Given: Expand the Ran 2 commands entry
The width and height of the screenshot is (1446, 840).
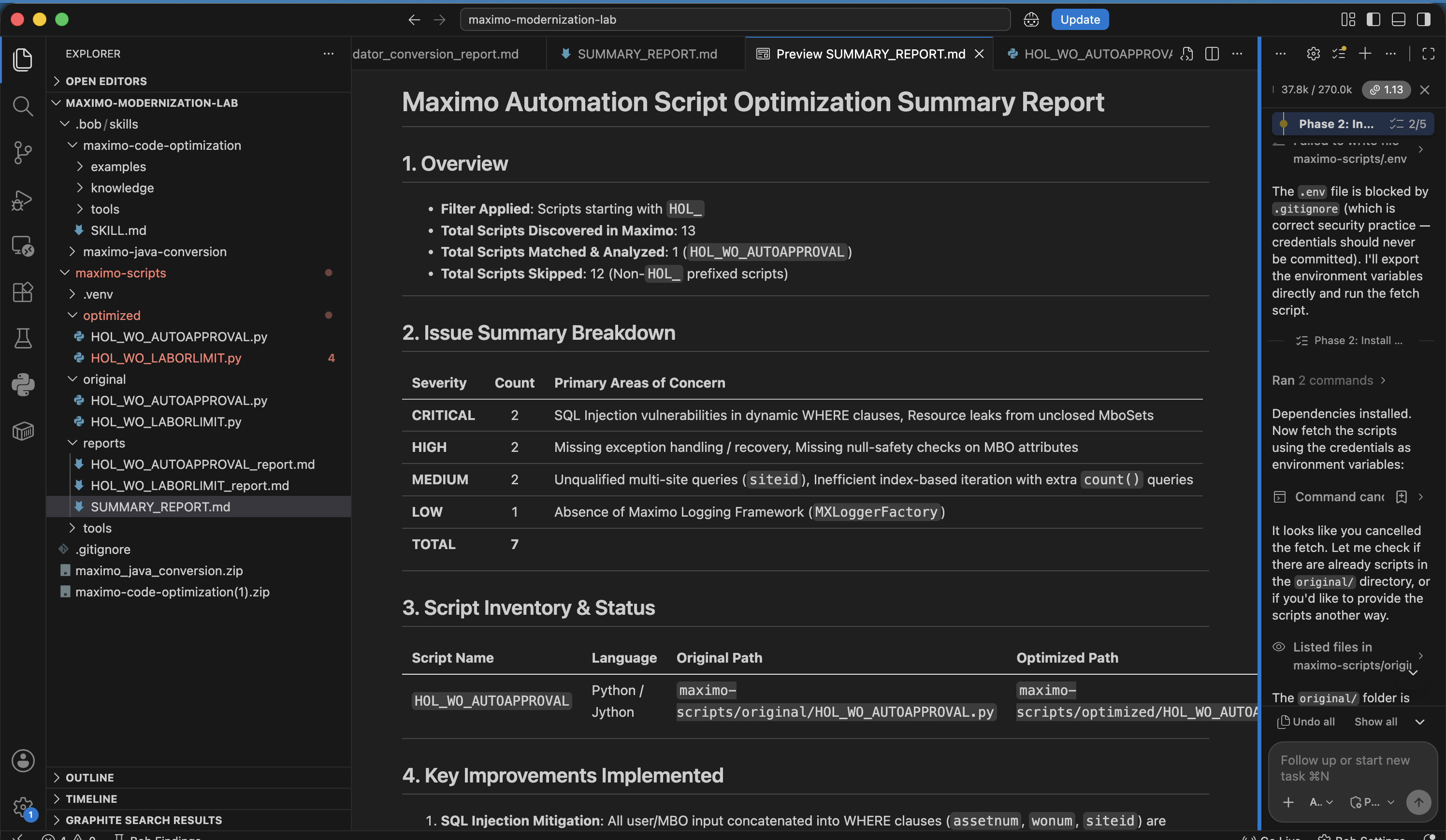Looking at the screenshot, I should tap(1329, 380).
